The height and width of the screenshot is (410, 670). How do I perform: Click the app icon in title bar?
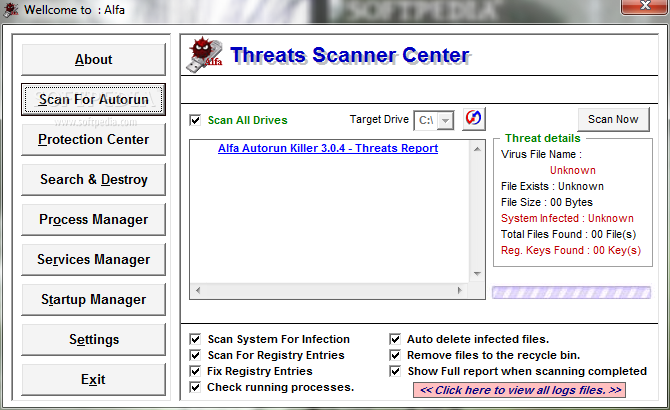(x=11, y=10)
